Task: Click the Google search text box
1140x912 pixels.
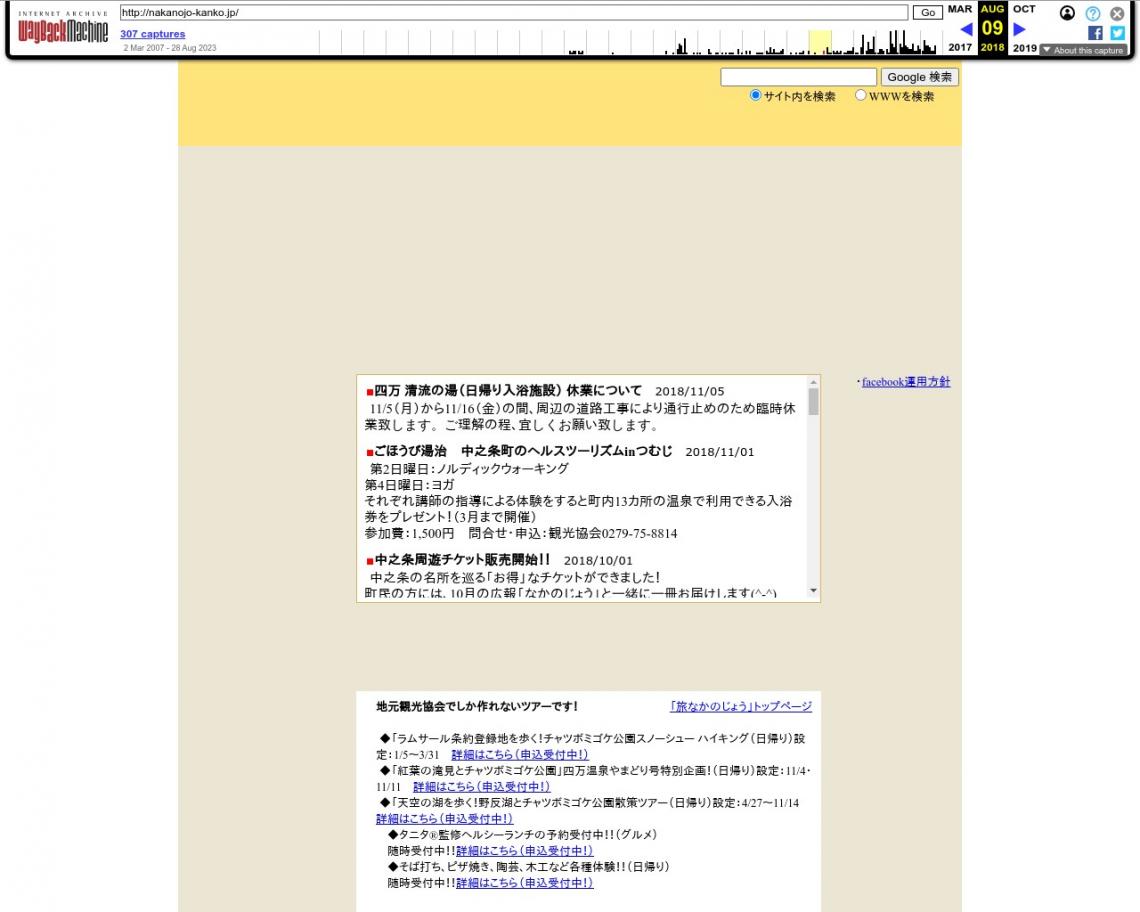Action: tap(798, 77)
